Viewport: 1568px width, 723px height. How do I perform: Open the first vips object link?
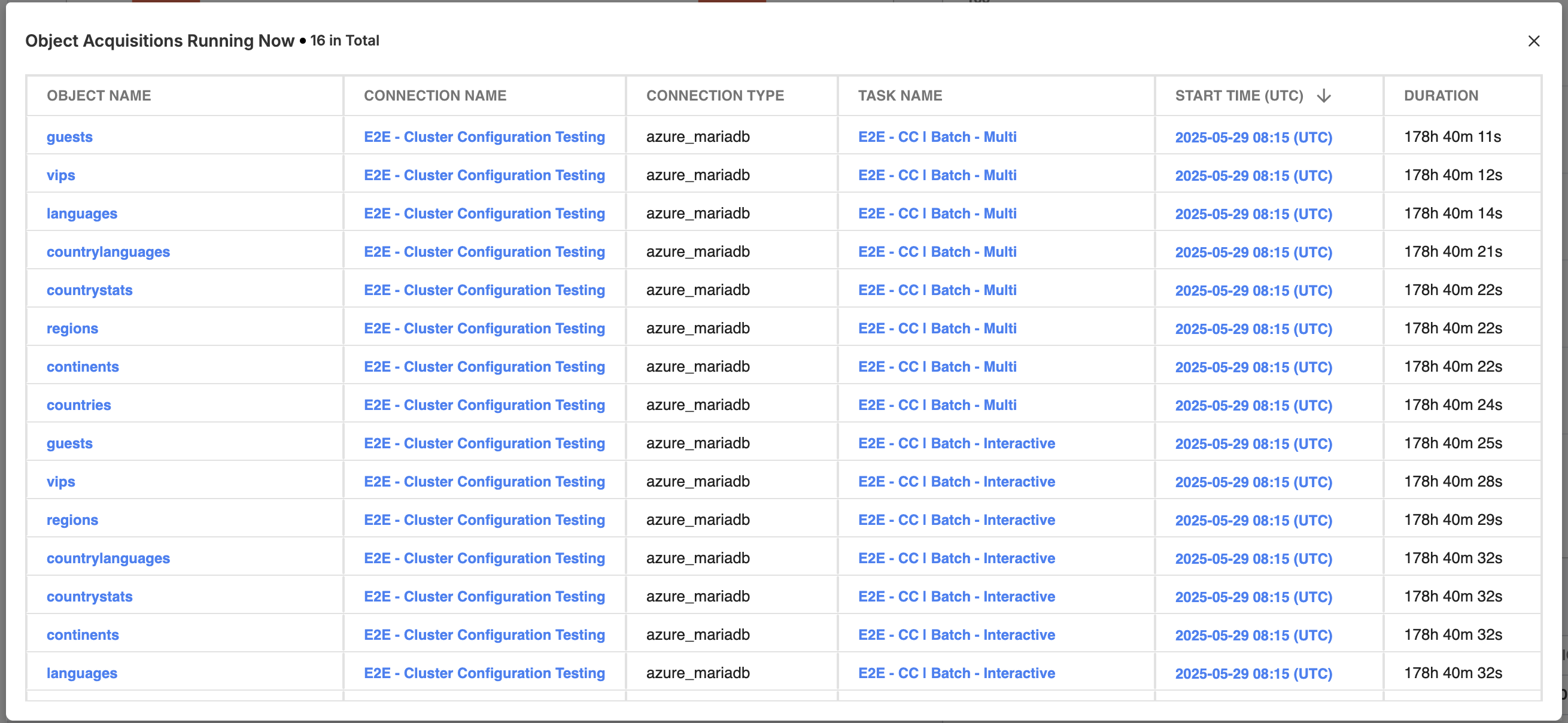tap(61, 175)
